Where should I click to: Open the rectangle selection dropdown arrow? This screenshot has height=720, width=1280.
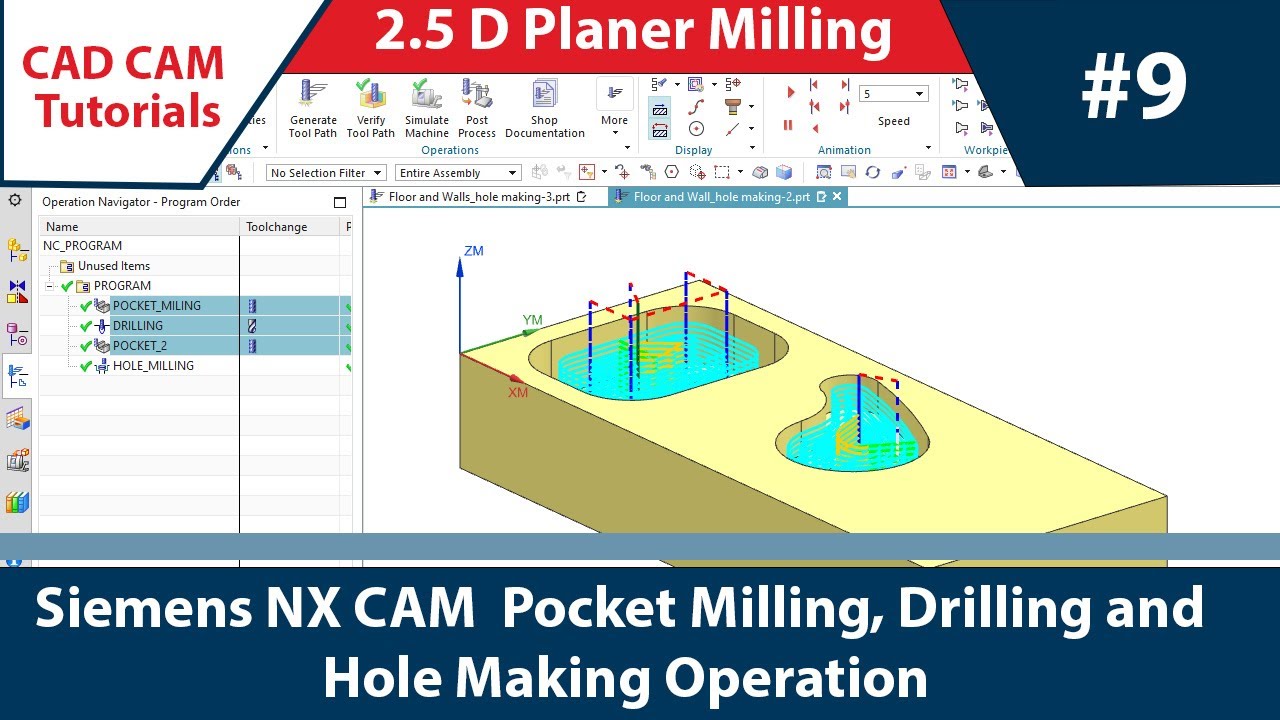[738, 173]
